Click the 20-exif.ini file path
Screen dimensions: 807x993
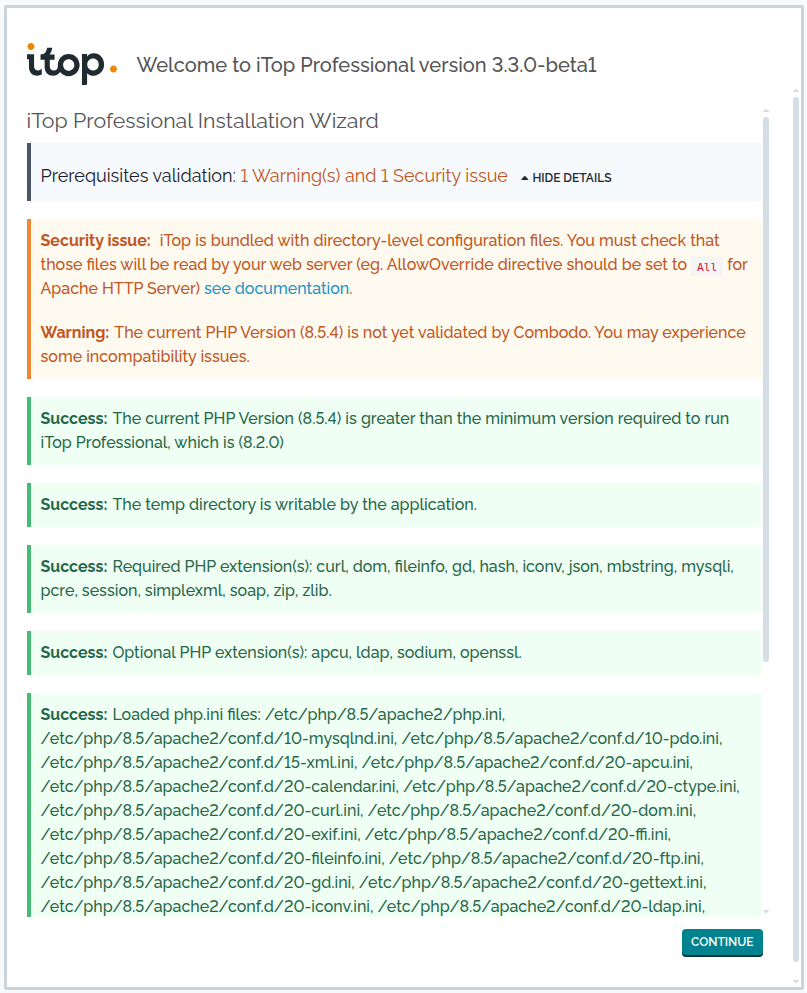tap(200, 835)
